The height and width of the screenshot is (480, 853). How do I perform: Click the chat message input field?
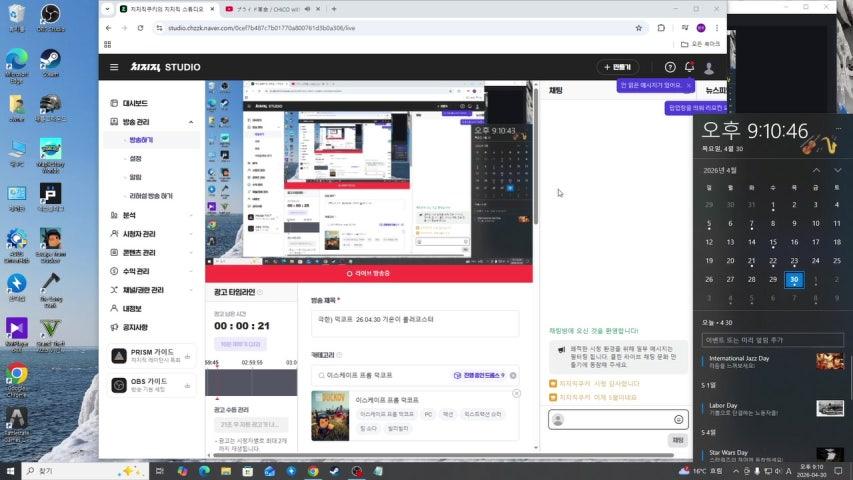[x=618, y=420]
